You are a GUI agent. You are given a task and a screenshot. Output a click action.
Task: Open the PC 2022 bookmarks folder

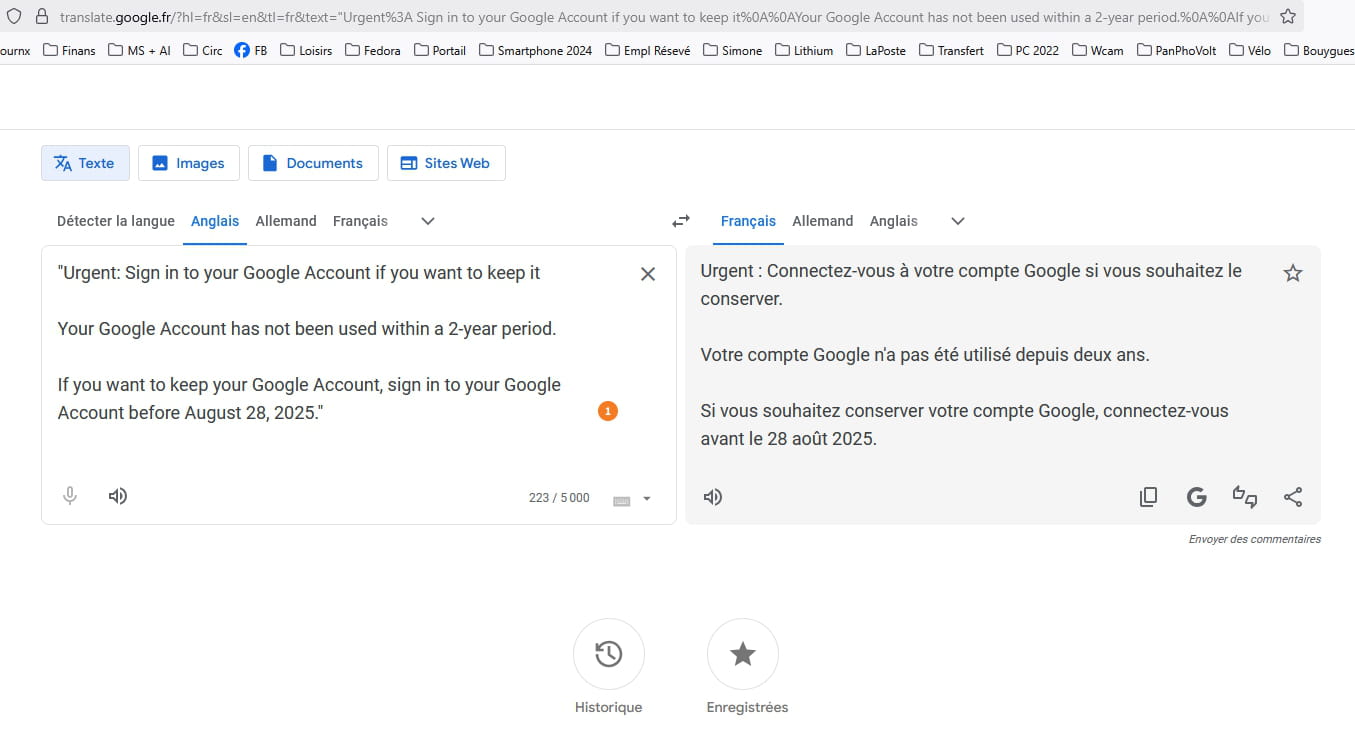click(1029, 50)
